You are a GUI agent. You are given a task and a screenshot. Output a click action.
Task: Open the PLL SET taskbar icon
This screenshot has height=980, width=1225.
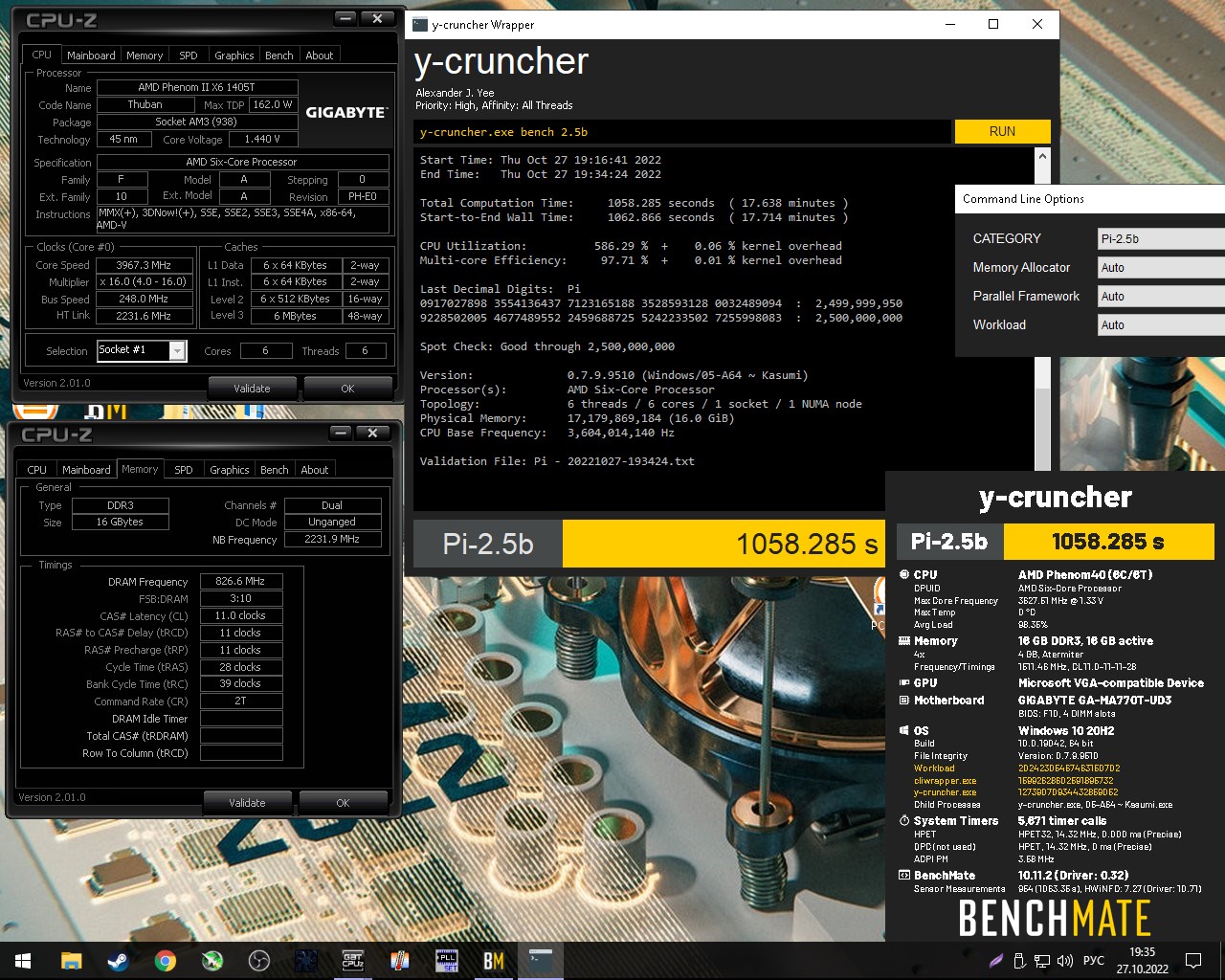446,961
